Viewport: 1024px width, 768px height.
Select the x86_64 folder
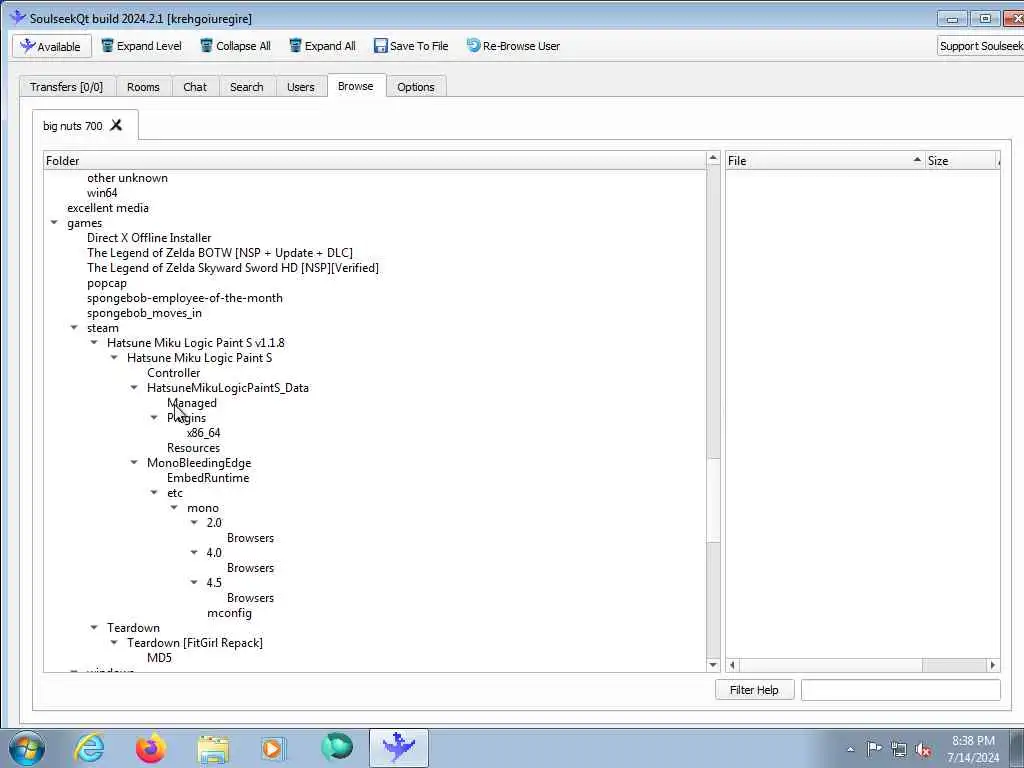pyautogui.click(x=204, y=433)
